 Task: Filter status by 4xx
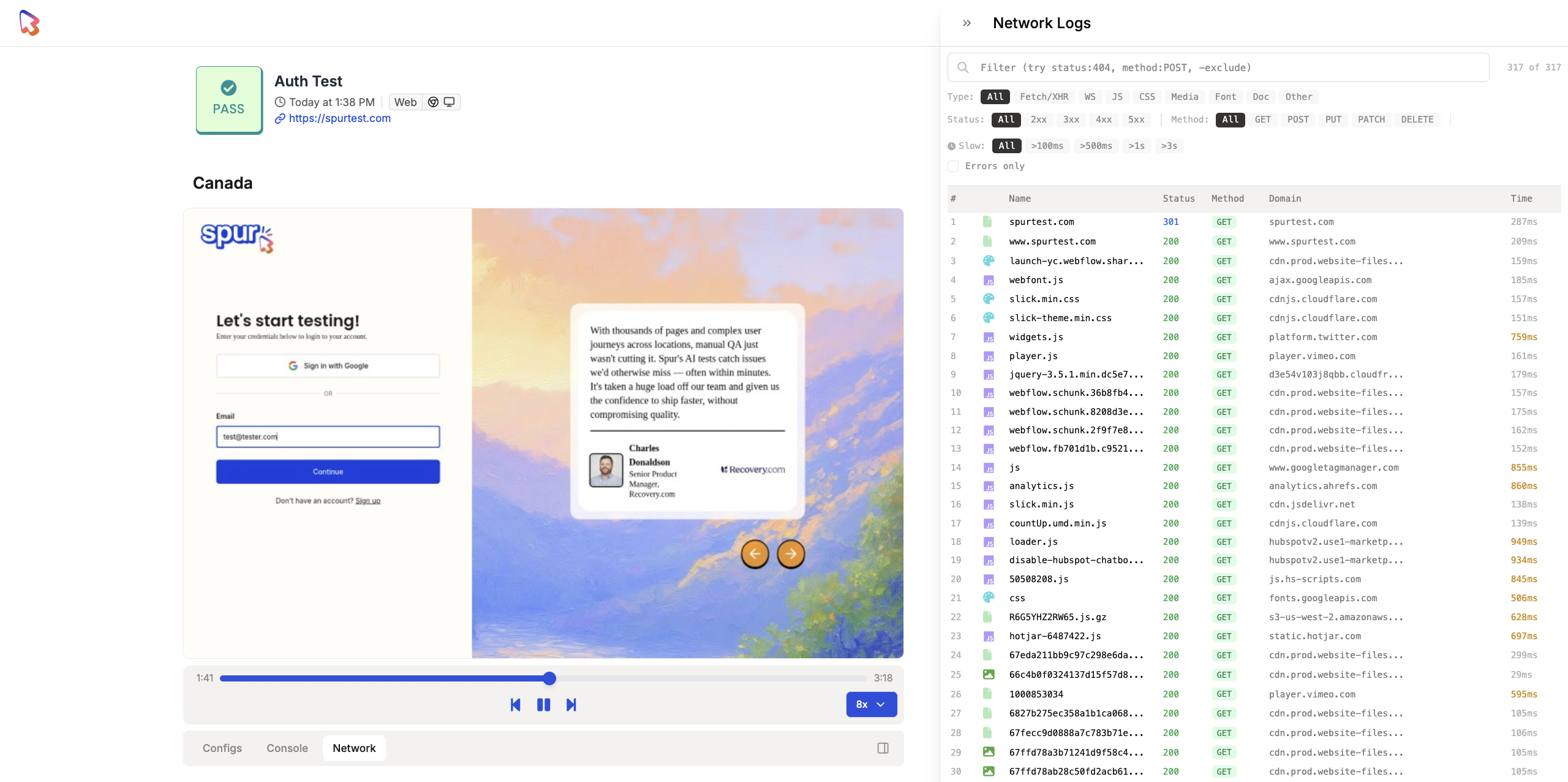1103,120
